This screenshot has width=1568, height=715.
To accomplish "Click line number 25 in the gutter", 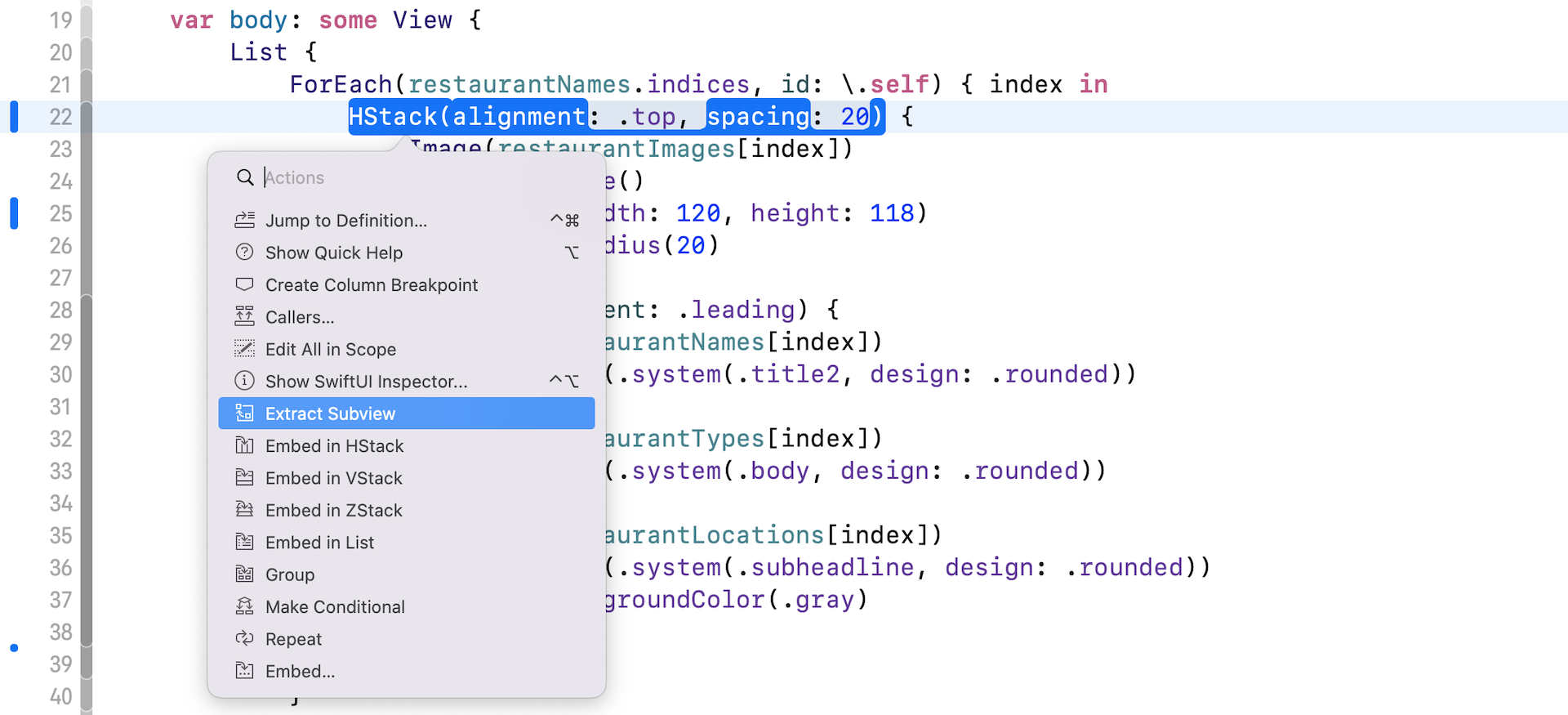I will point(60,213).
